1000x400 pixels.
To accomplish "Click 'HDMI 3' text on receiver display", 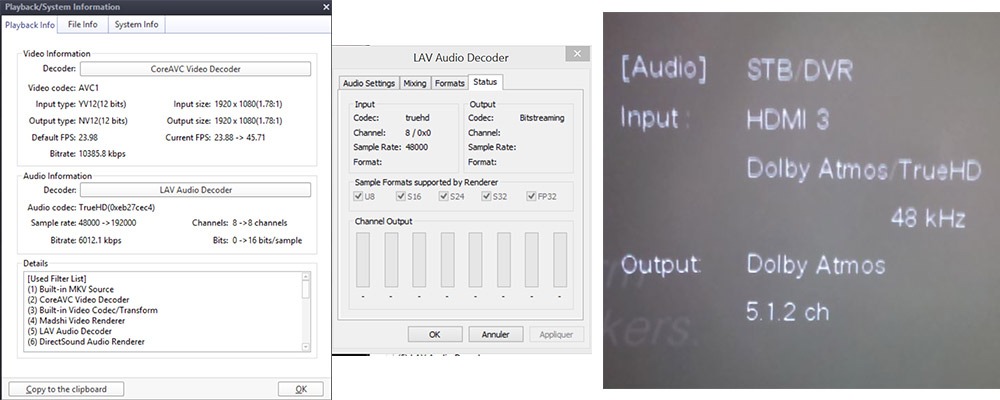I will pyautogui.click(x=788, y=119).
